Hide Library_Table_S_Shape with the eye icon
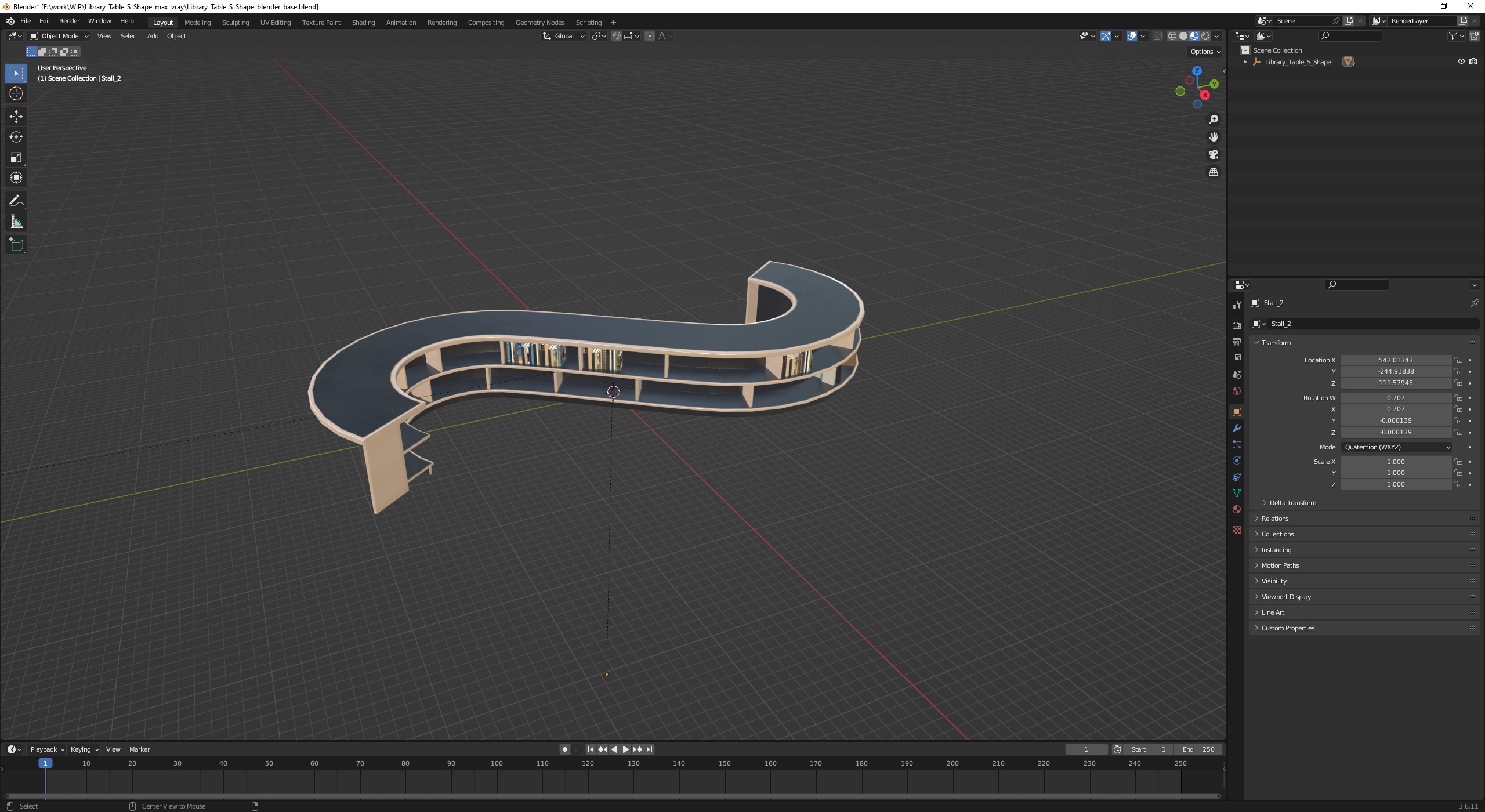1485x812 pixels. pos(1461,61)
